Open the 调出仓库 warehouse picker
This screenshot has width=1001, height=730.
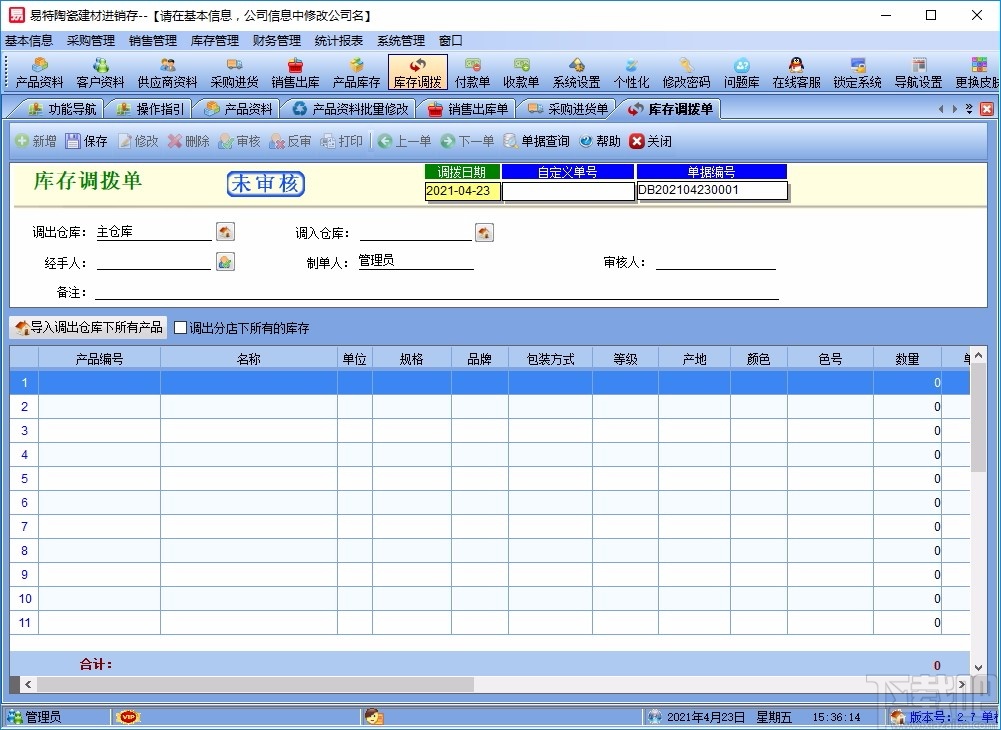[x=225, y=231]
